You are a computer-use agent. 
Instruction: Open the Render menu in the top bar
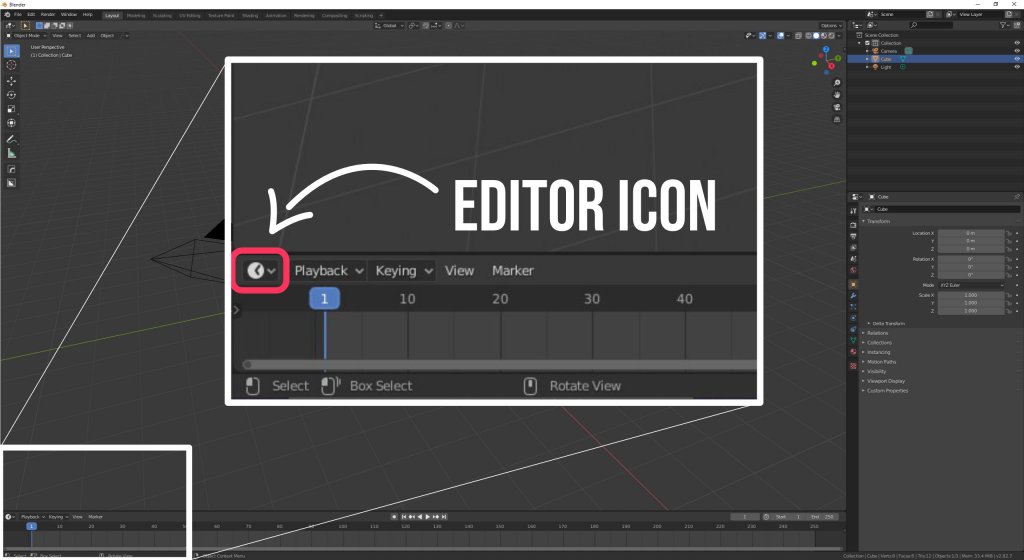pyautogui.click(x=46, y=15)
